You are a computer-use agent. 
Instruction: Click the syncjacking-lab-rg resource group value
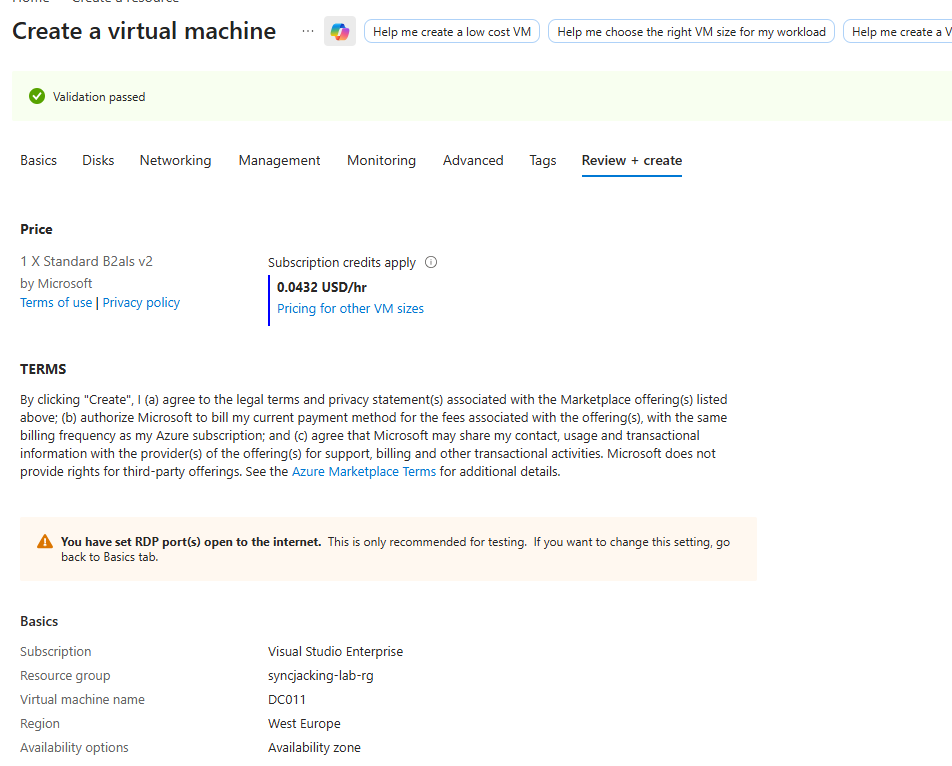coord(321,676)
